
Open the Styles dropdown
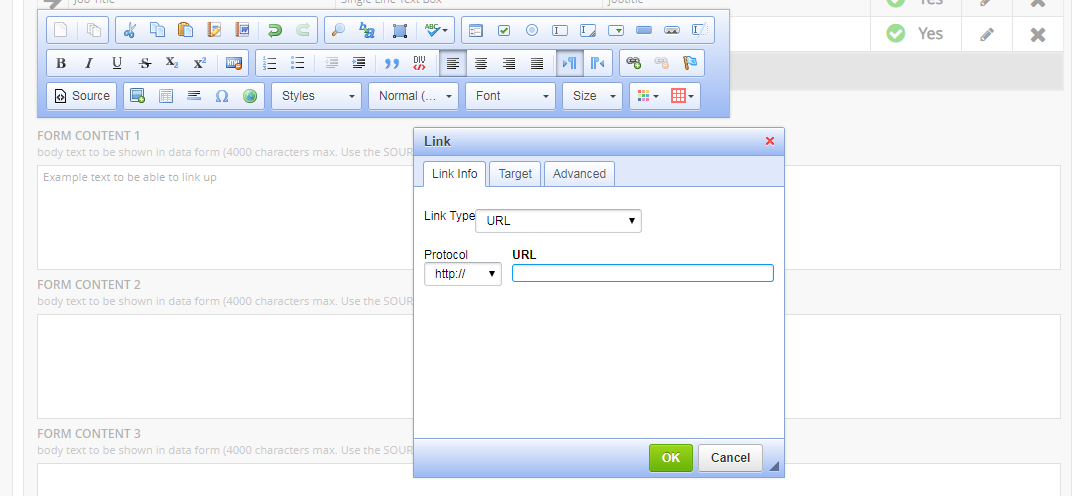coord(316,96)
